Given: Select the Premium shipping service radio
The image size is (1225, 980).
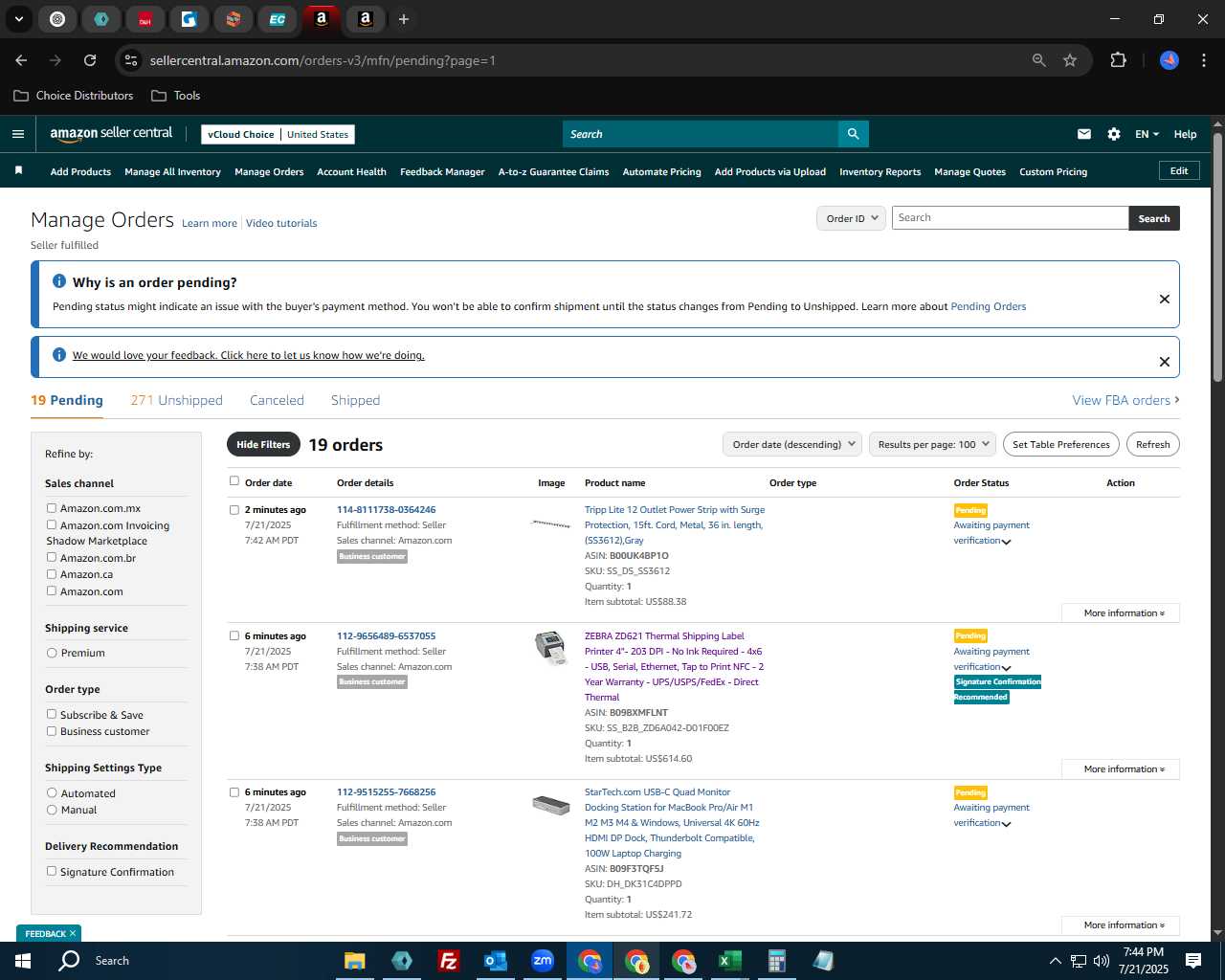Looking at the screenshot, I should pos(52,653).
